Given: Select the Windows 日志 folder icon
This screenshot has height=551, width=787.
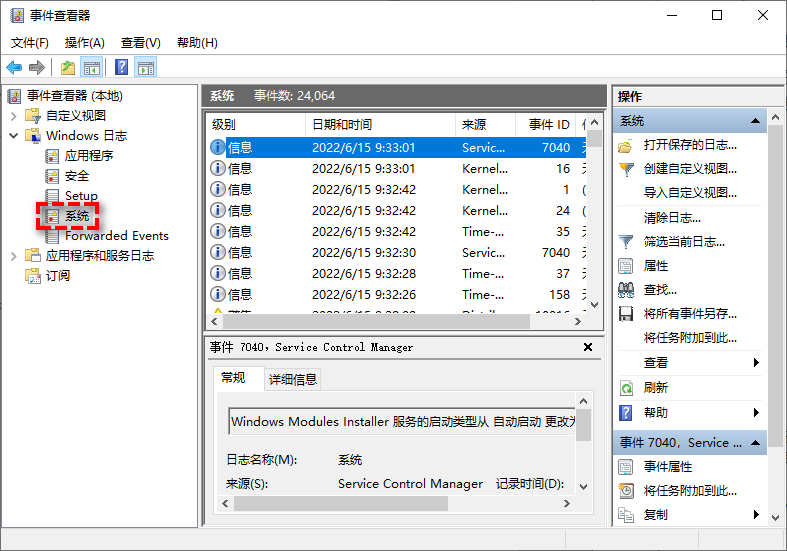Looking at the screenshot, I should [x=33, y=136].
